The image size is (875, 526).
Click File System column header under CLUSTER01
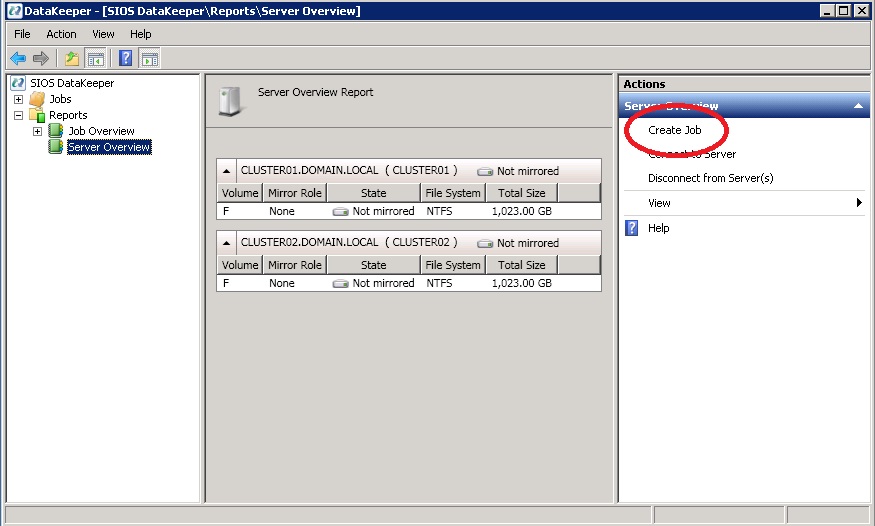pos(453,193)
